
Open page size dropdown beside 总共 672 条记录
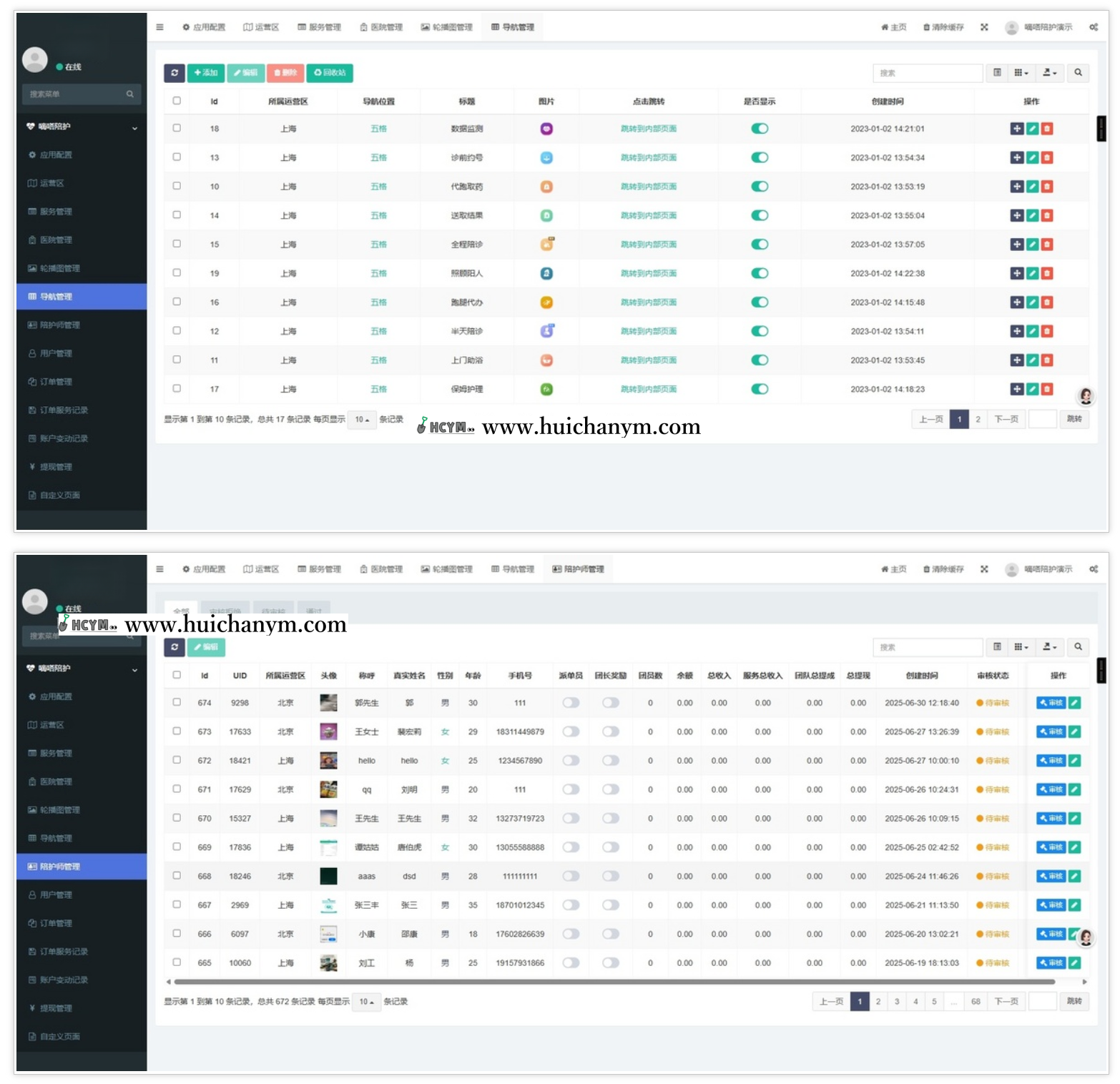point(366,1002)
